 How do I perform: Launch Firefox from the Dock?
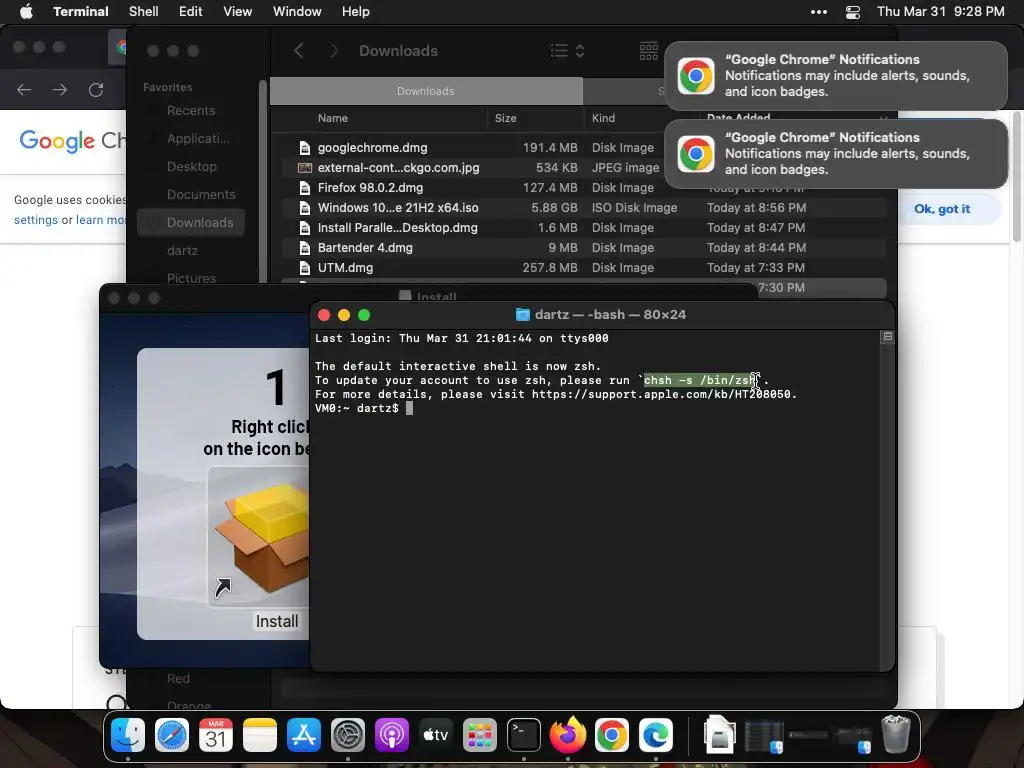pyautogui.click(x=568, y=735)
